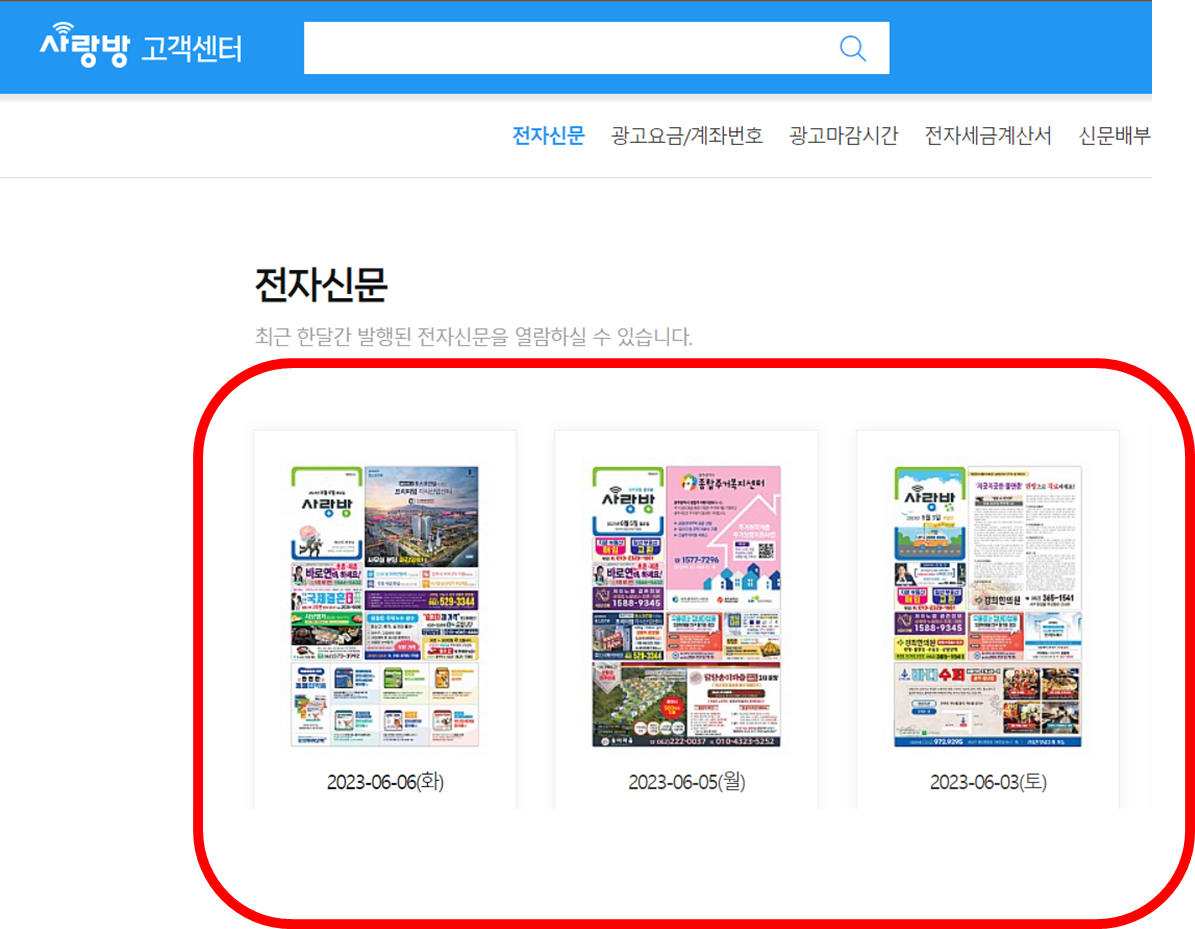Viewport: 1195px width, 929px height.
Task: Click the QR code on the 2023-06-05 newspaper
Action: tap(764, 551)
